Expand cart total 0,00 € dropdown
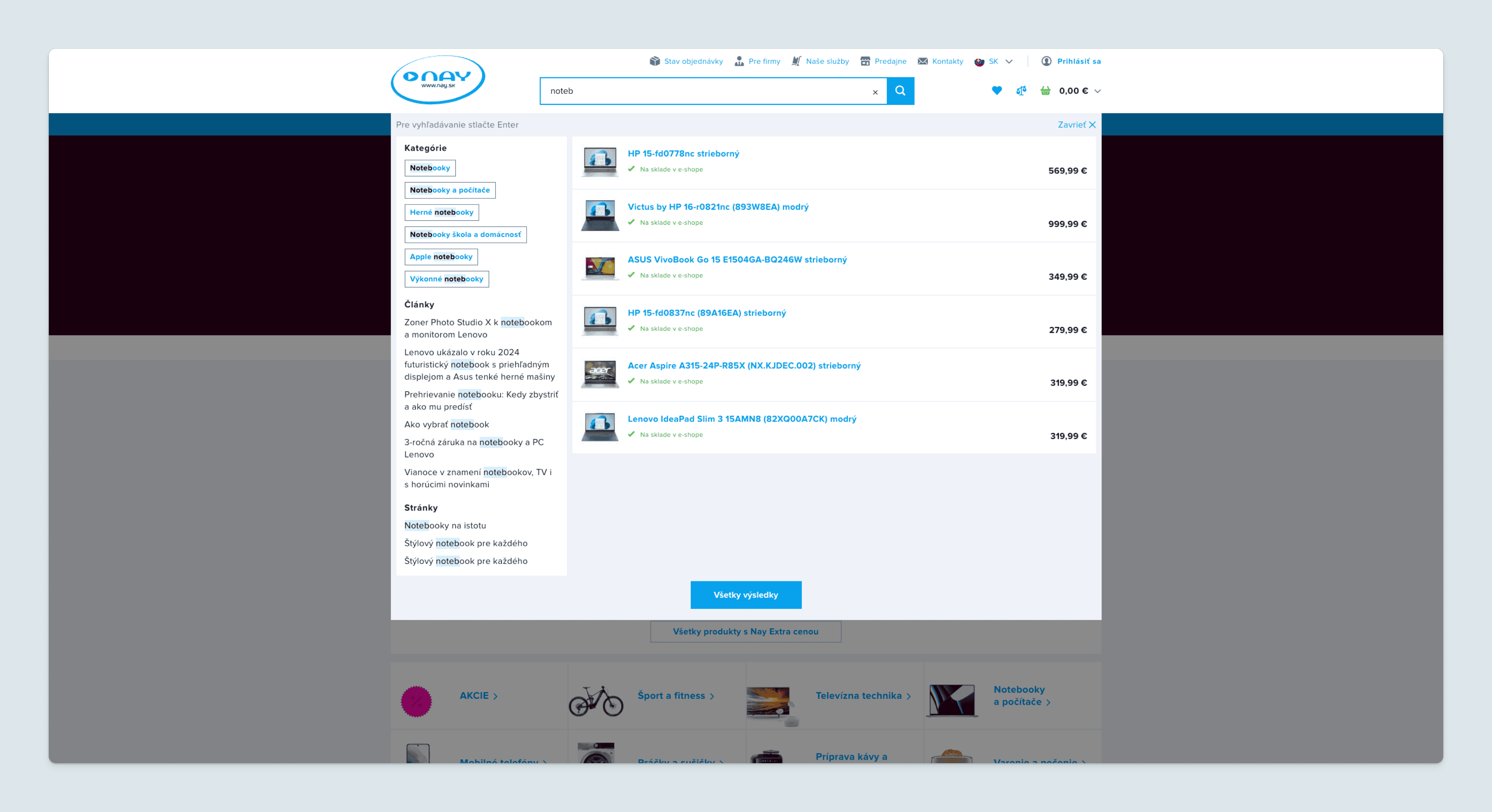Viewport: 1492px width, 812px height. click(1097, 91)
